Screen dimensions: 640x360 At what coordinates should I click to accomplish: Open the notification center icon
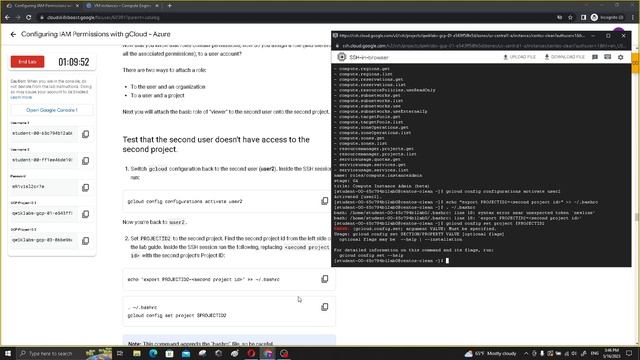click(x=629, y=353)
